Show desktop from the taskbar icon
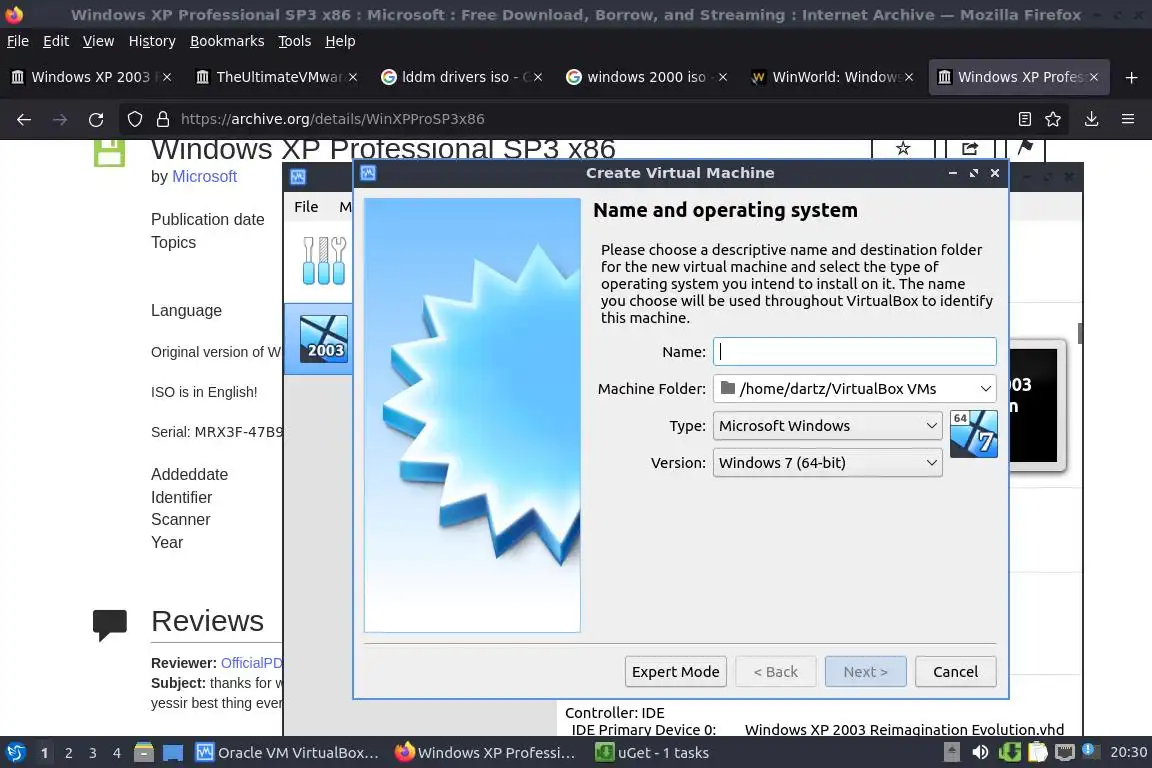 (x=173, y=753)
